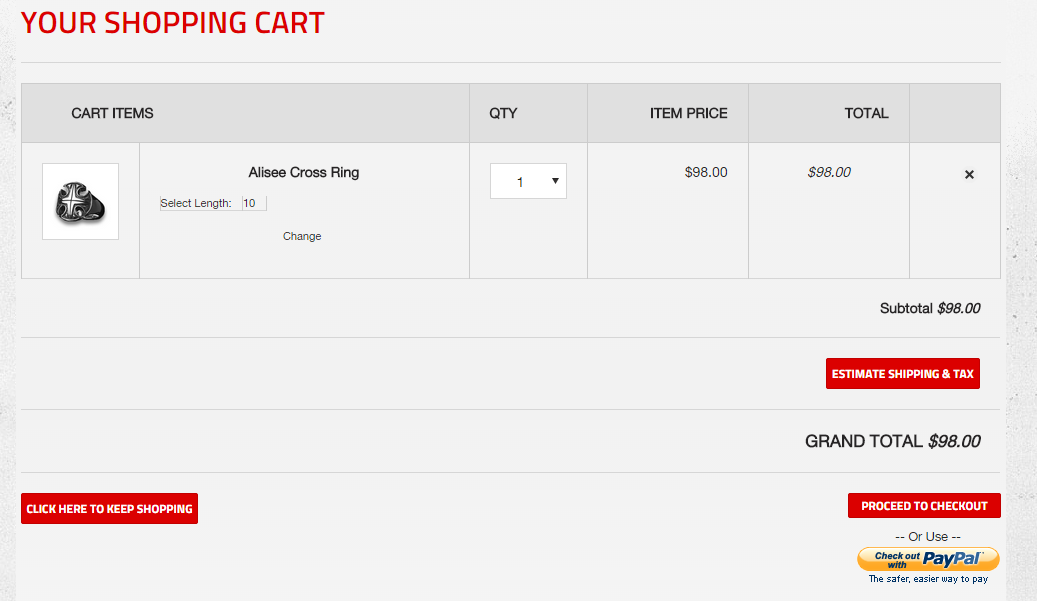Image resolution: width=1037 pixels, height=601 pixels.
Task: Click Here to Keep Shopping button
Action: coord(109,509)
